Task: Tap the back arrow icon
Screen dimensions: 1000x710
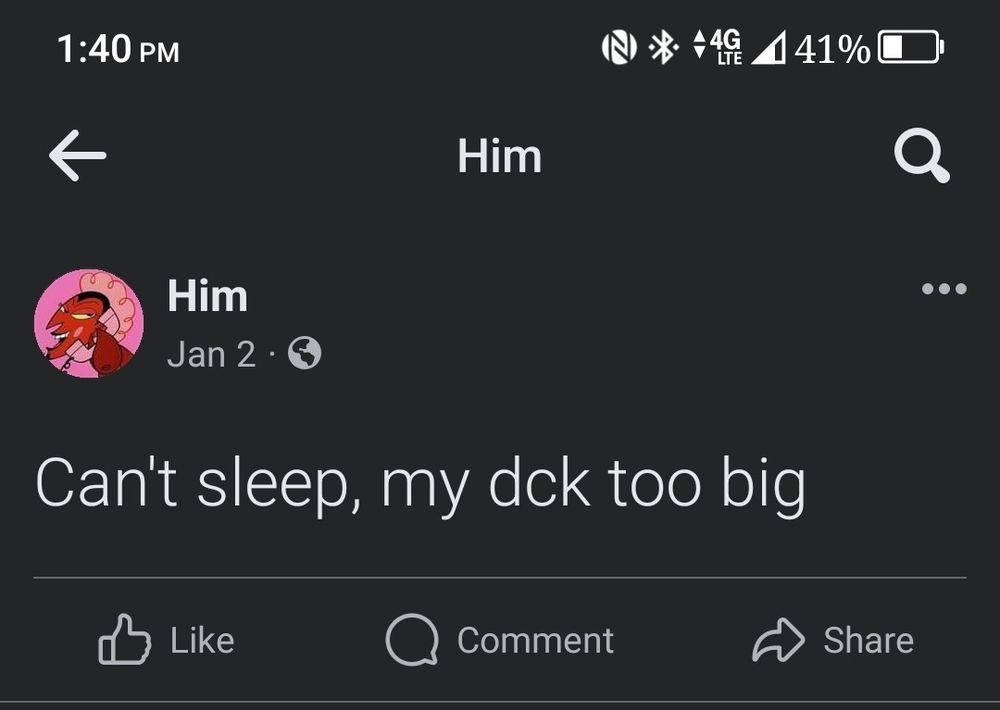Action: pyautogui.click(x=77, y=156)
